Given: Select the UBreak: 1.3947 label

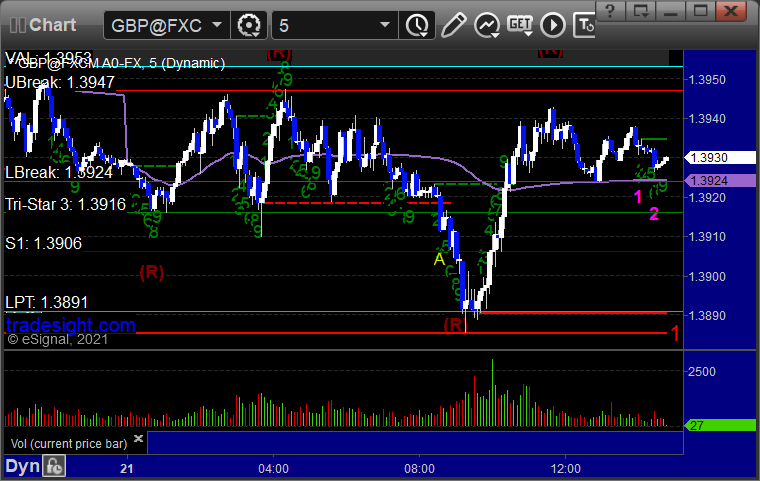Looking at the screenshot, I should [x=60, y=82].
